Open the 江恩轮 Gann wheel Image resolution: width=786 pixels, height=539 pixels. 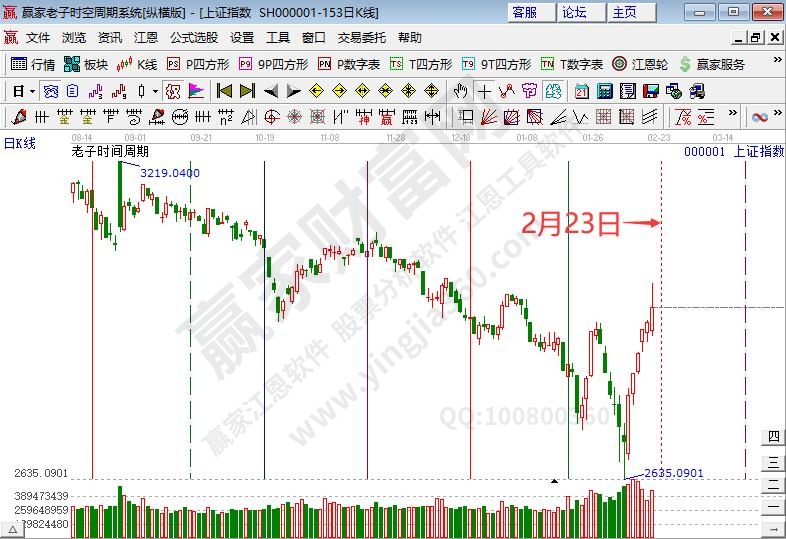click(x=640, y=64)
